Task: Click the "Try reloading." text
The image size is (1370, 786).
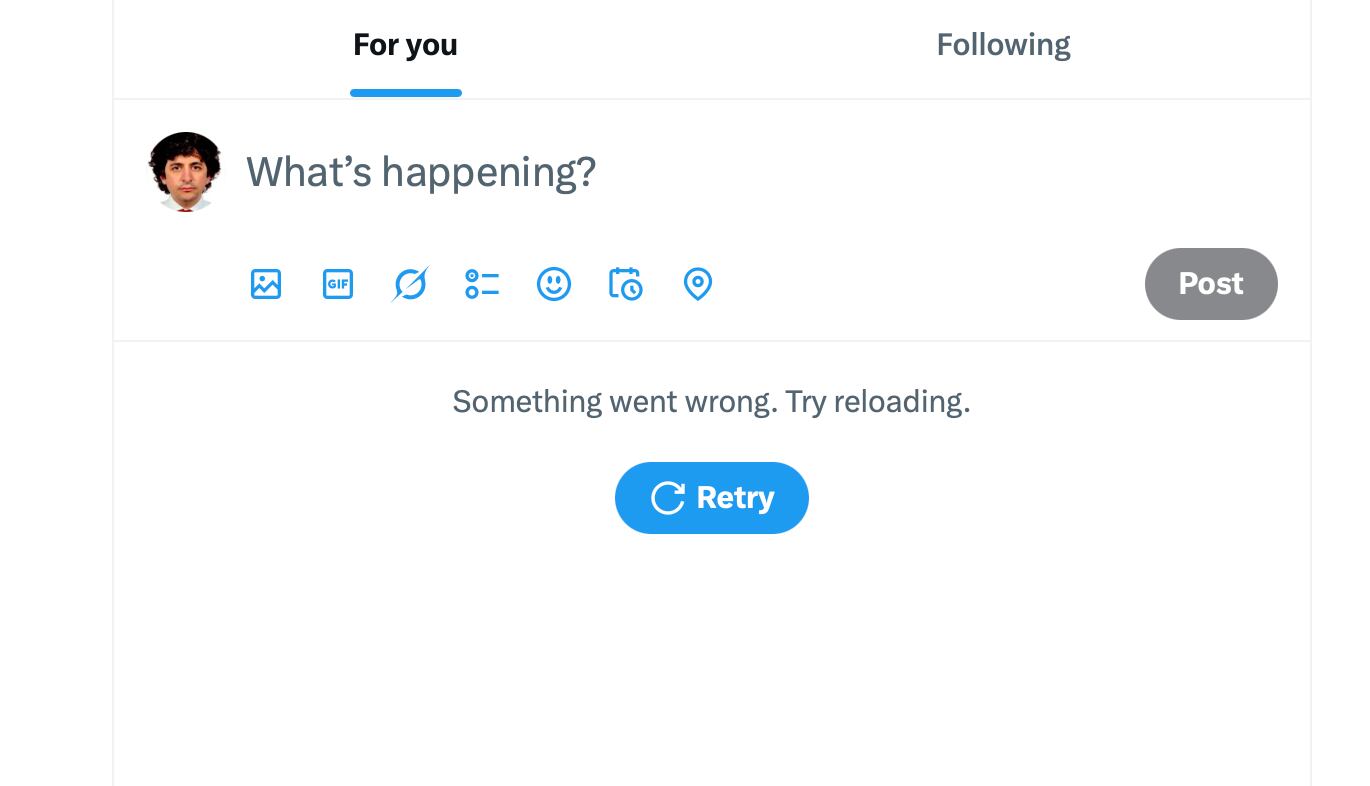Action: pyautogui.click(x=877, y=402)
